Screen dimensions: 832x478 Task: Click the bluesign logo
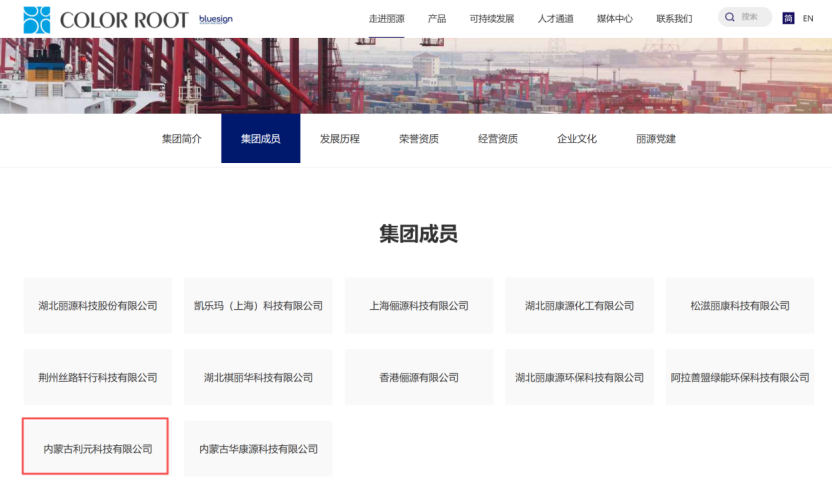(216, 18)
